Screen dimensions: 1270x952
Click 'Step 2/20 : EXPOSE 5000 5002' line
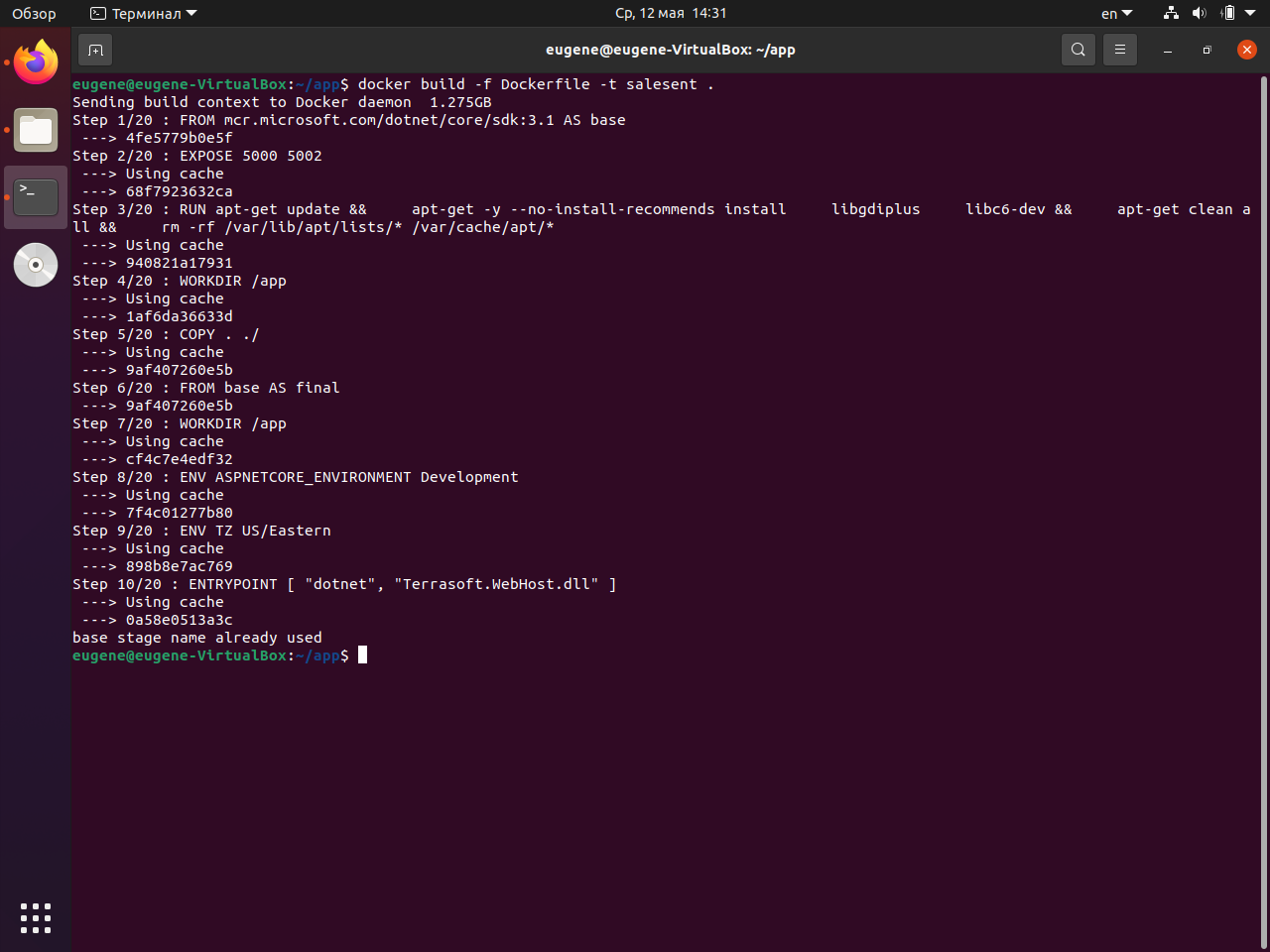[x=197, y=156]
